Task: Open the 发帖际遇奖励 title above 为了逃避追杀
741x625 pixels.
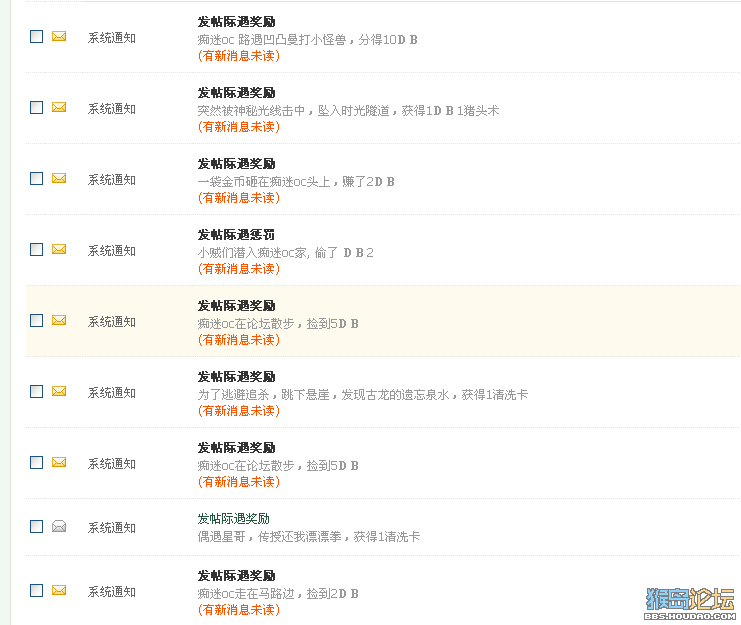Action: (236, 377)
